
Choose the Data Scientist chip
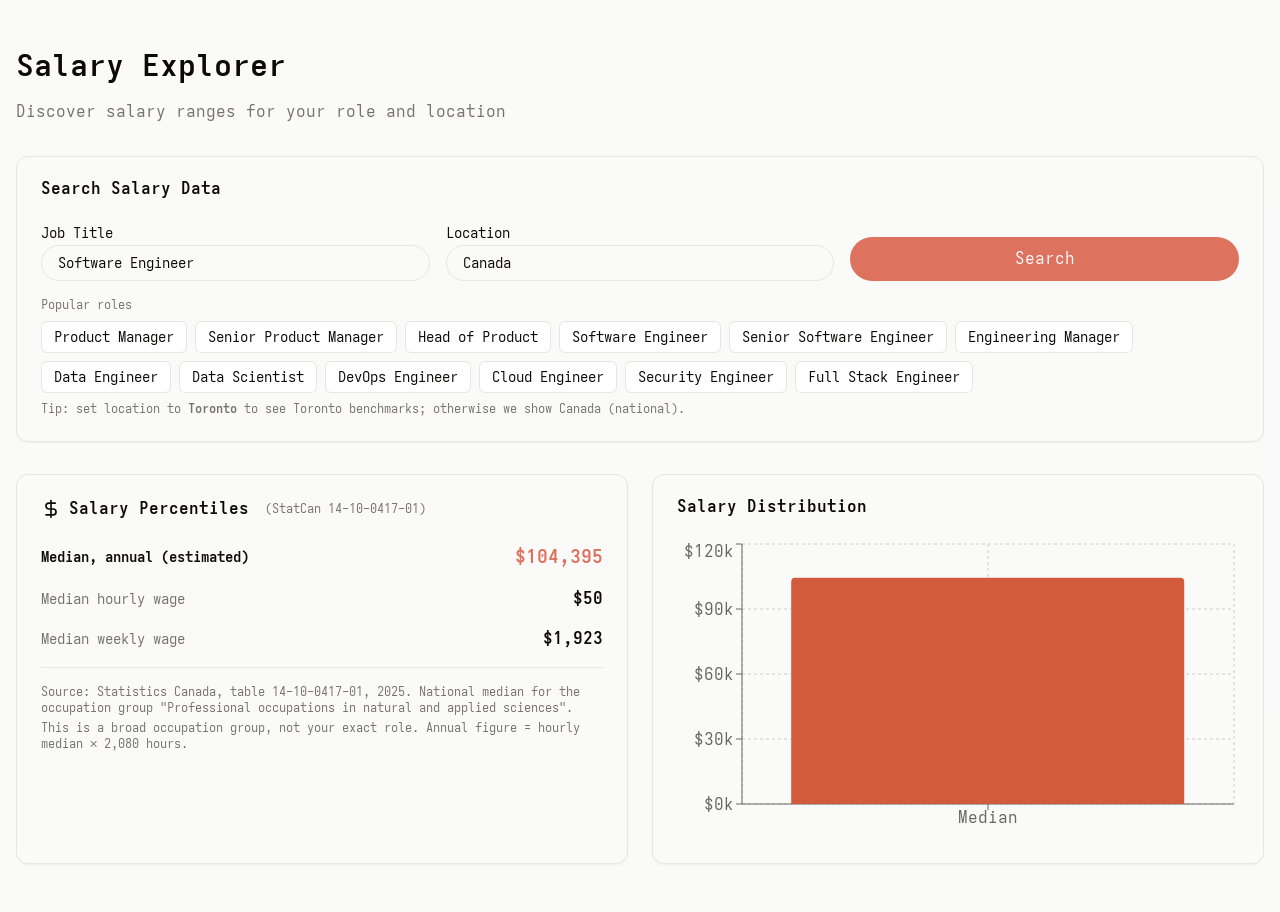pyautogui.click(x=248, y=377)
